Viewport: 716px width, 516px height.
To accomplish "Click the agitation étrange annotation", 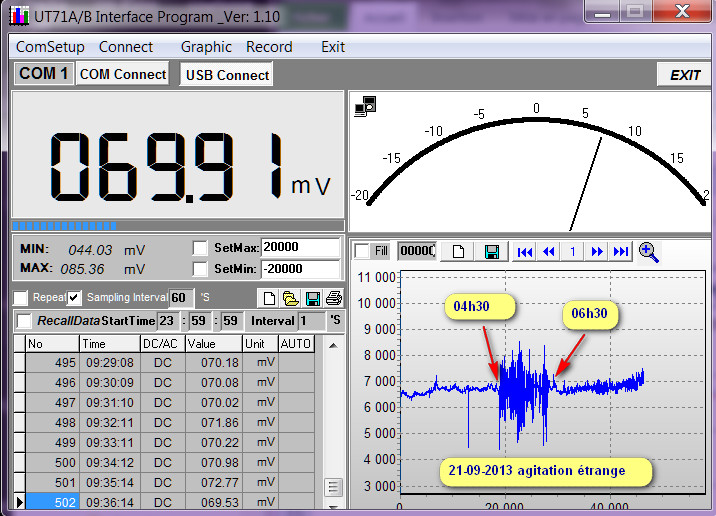I will [545, 471].
